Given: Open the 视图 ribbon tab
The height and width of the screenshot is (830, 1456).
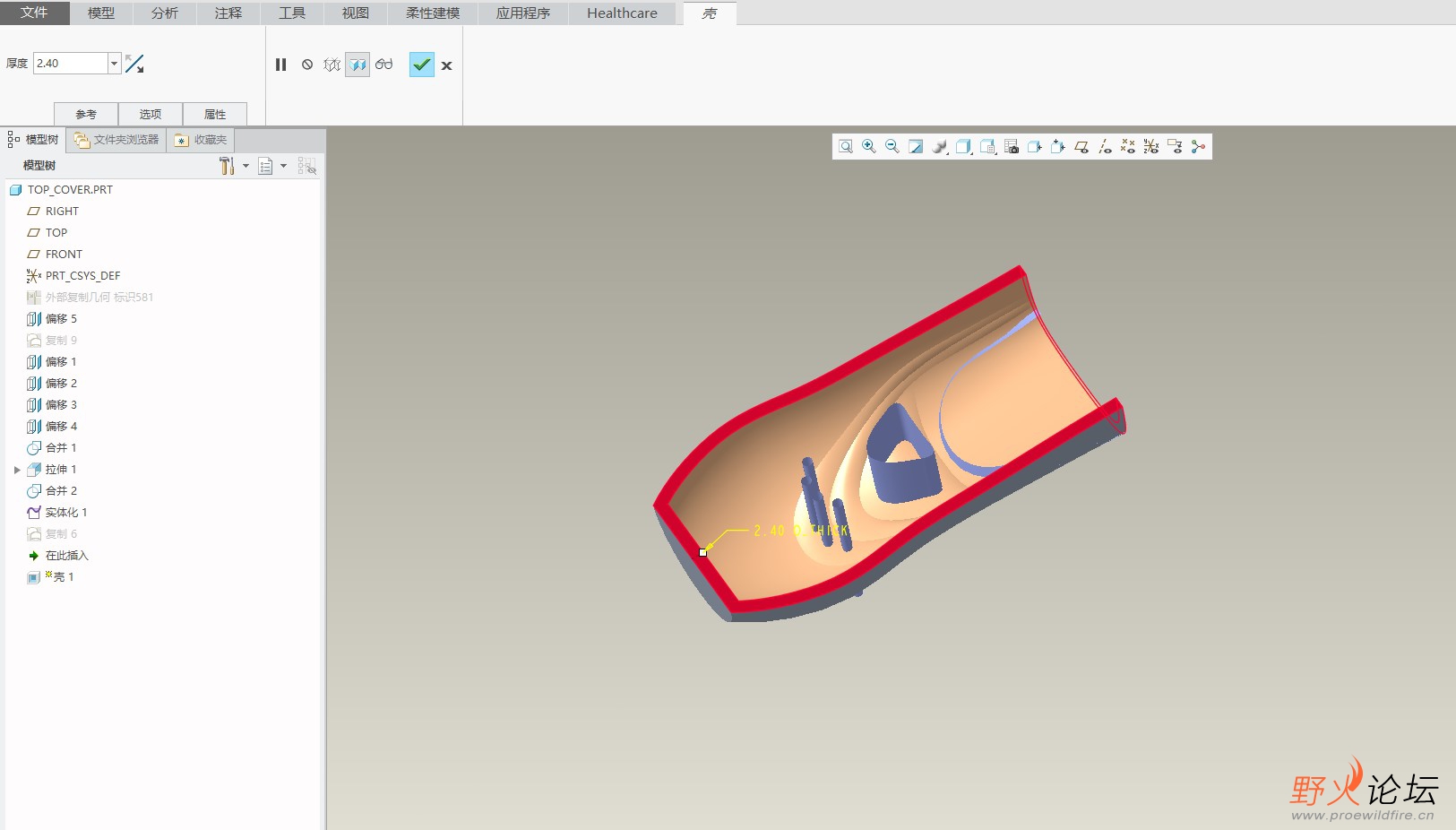Looking at the screenshot, I should click(x=356, y=13).
